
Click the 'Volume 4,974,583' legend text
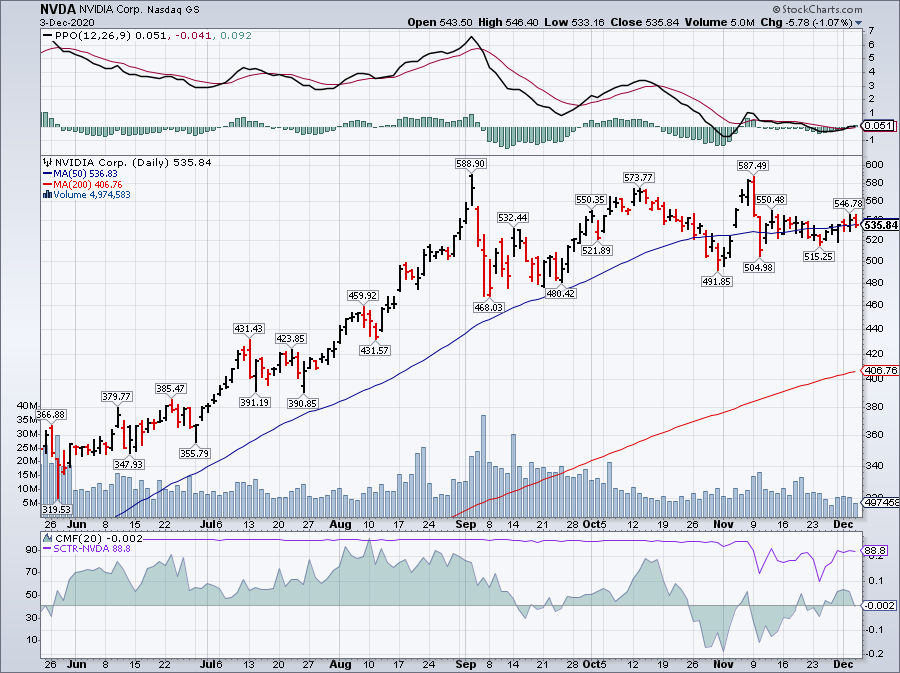point(92,195)
